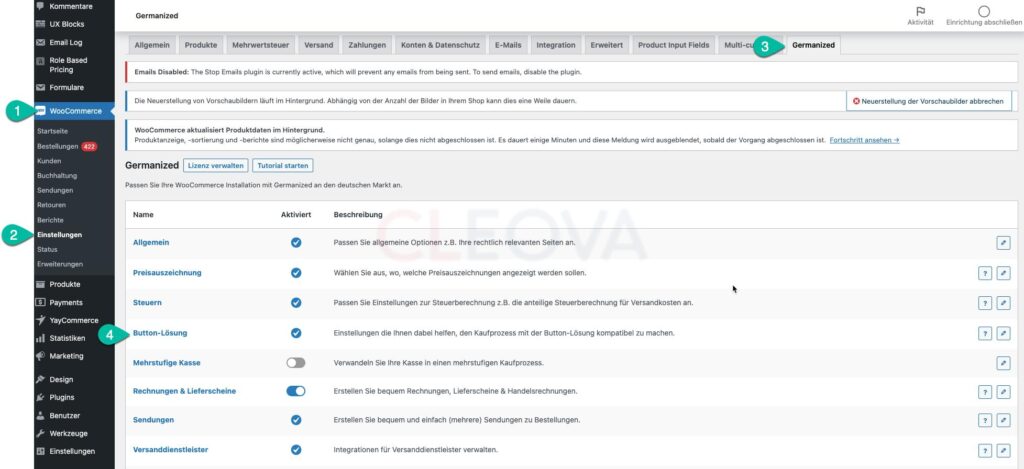This screenshot has width=1024, height=469.
Task: Open Erweiterungen in the WooCommerce submenu
Action: (60, 264)
